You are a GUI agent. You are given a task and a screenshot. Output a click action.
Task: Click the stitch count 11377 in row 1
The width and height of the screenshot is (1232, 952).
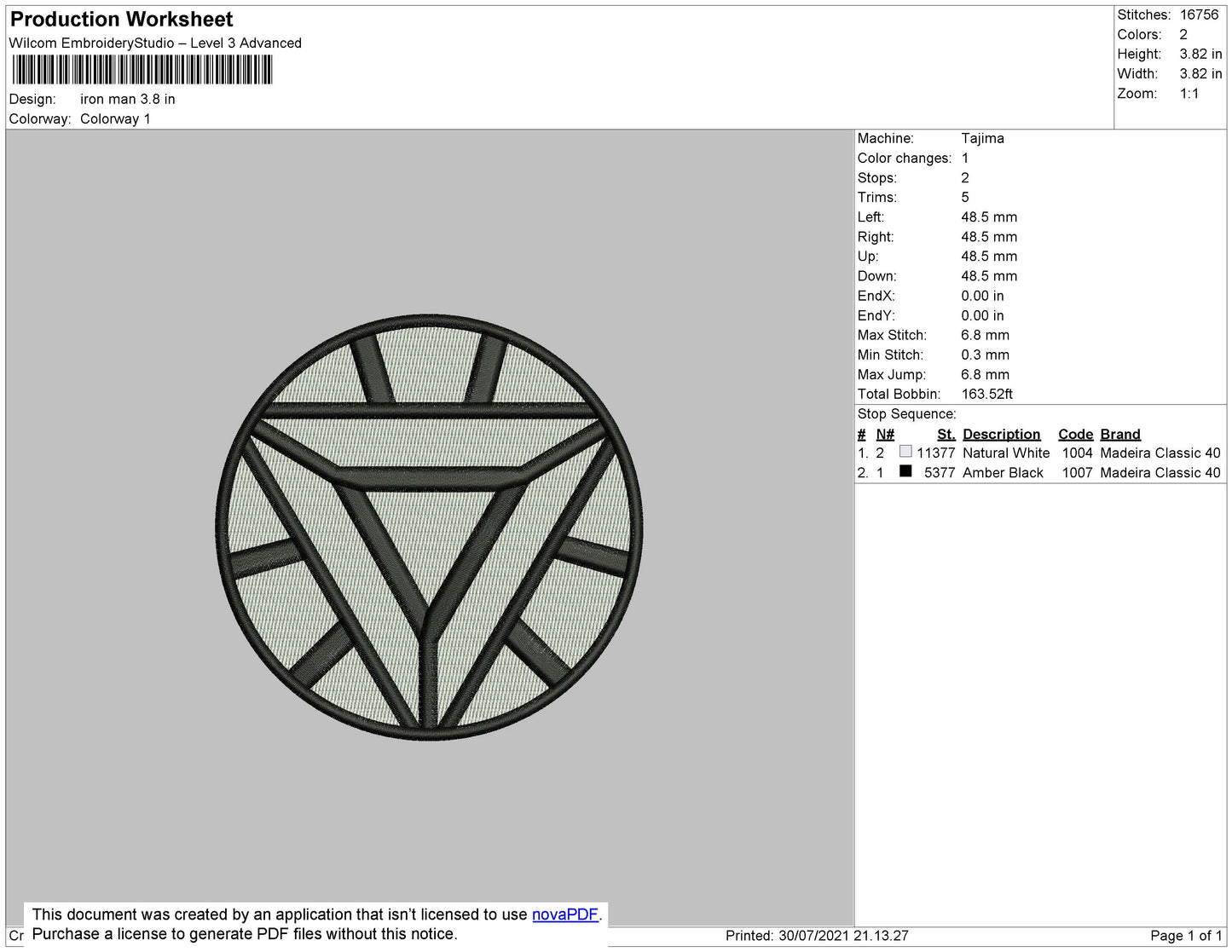[936, 453]
